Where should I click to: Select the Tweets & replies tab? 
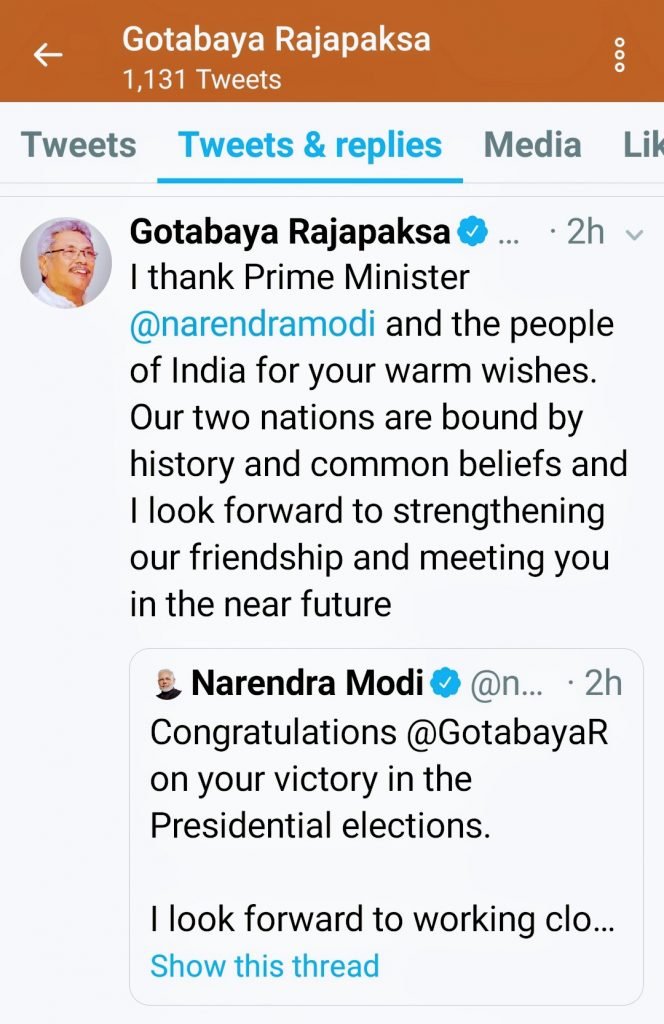pos(308,145)
